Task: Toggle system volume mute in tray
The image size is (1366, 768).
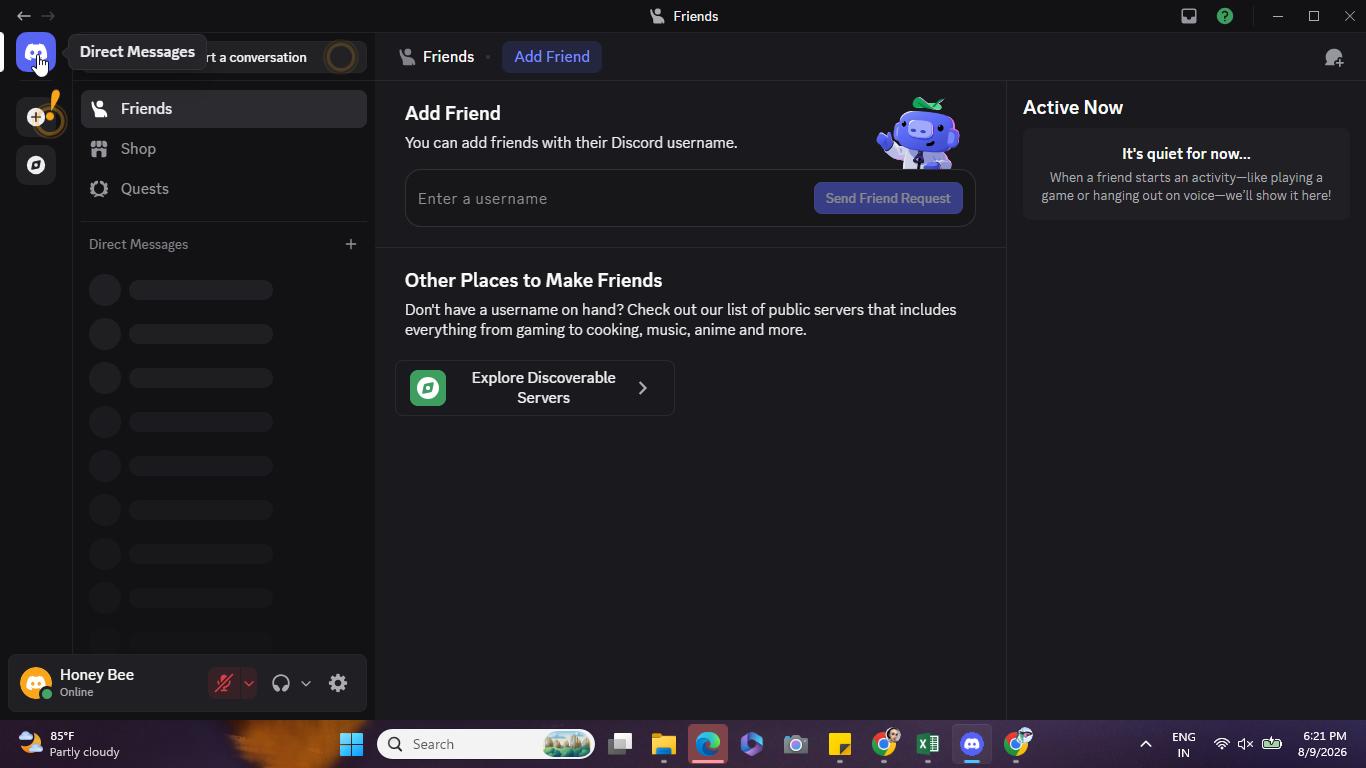Action: point(1246,744)
